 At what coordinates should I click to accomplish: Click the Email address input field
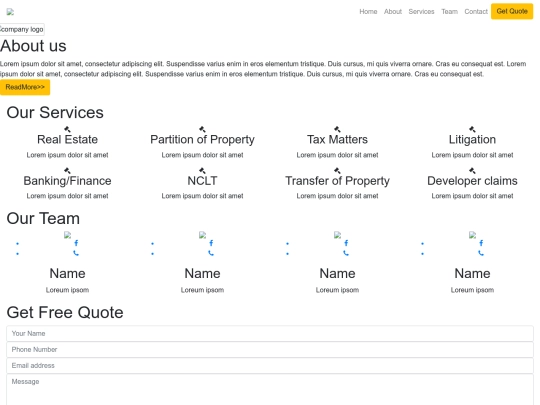270,365
